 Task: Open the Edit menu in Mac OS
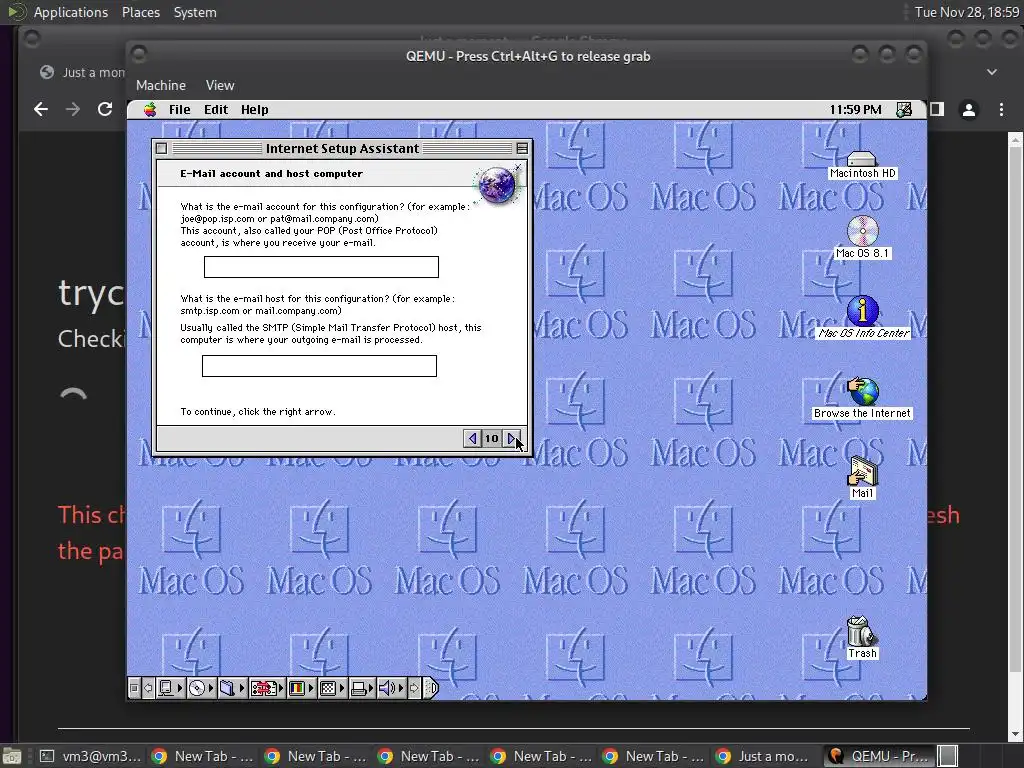[216, 110]
